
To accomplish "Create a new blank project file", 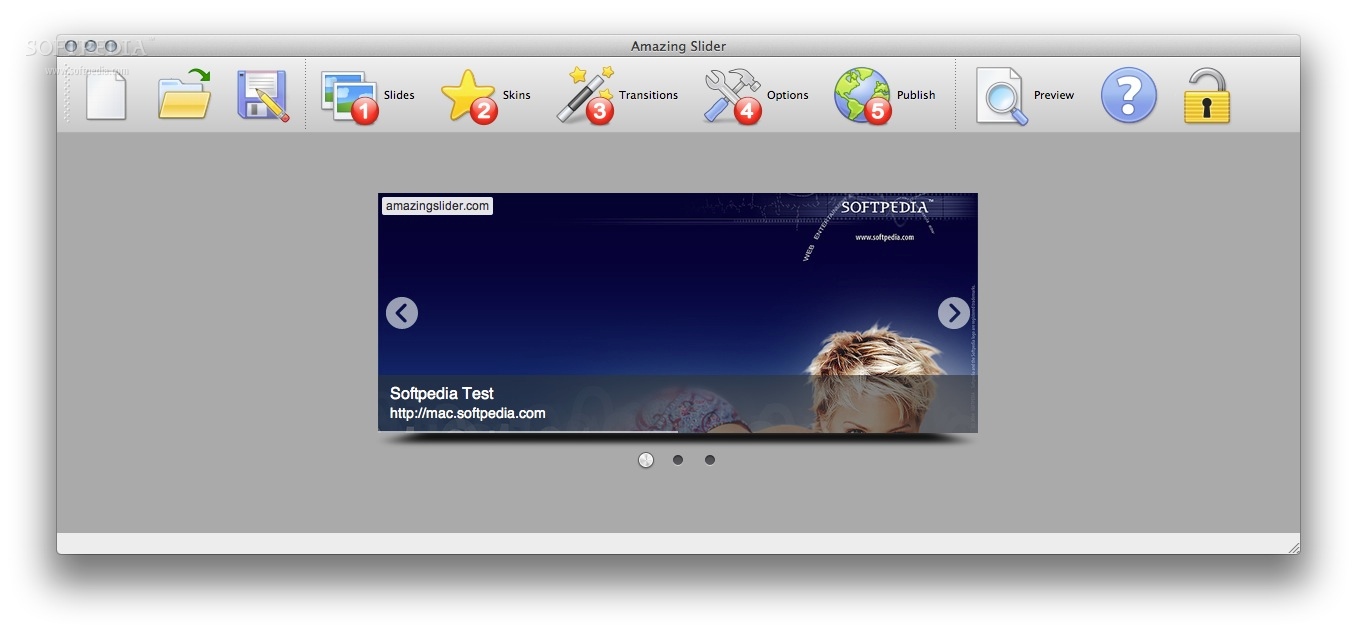I will tap(105, 95).
